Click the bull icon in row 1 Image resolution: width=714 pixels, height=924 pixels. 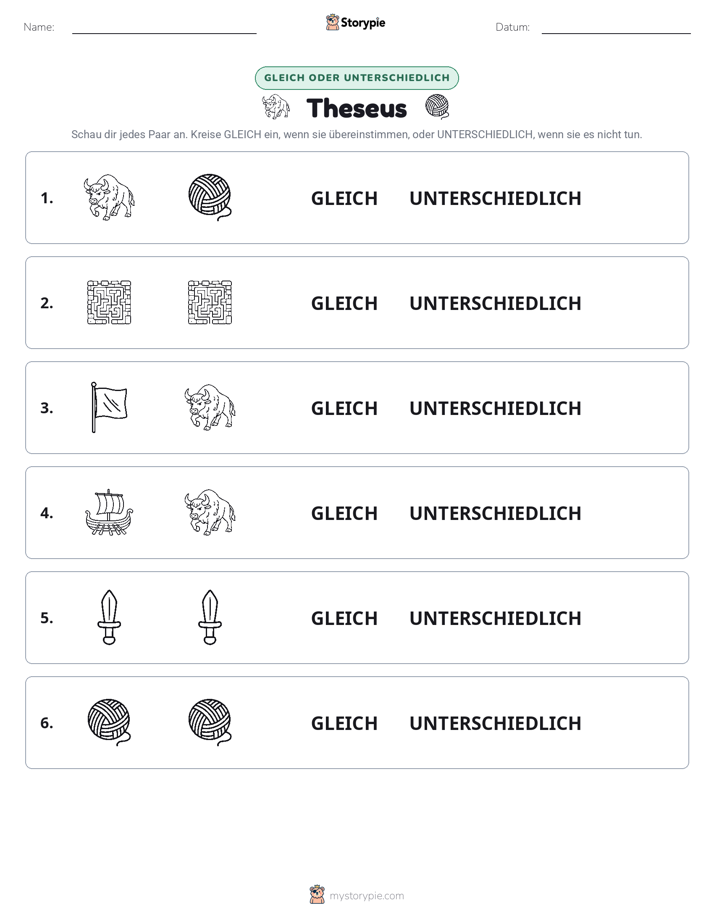109,197
